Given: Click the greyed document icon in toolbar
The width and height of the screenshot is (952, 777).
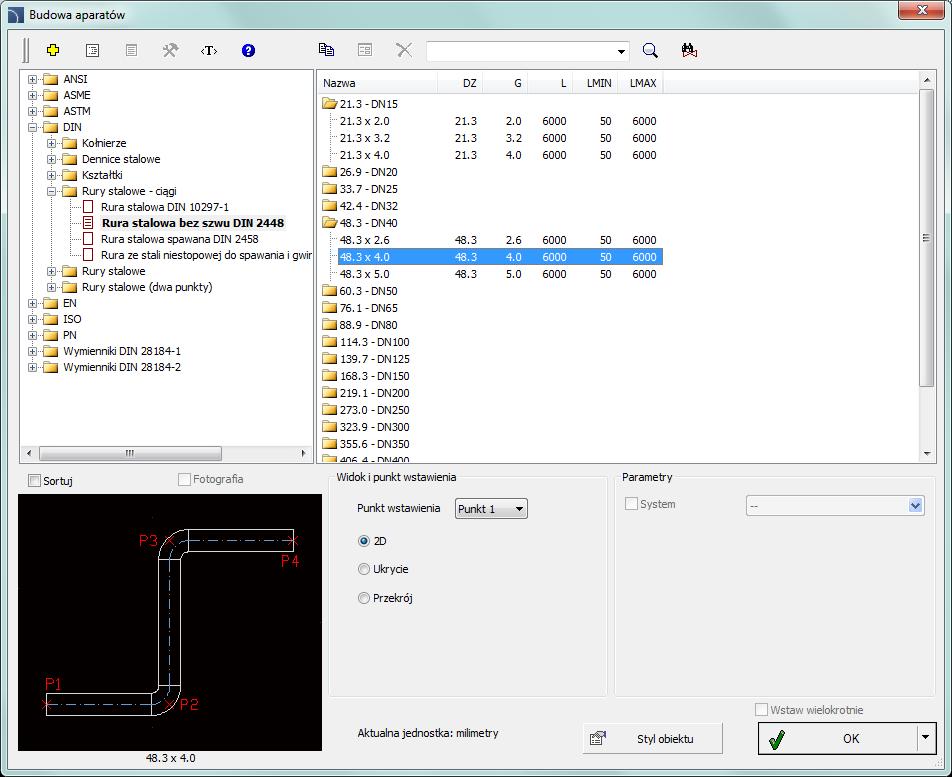Looking at the screenshot, I should 131,50.
